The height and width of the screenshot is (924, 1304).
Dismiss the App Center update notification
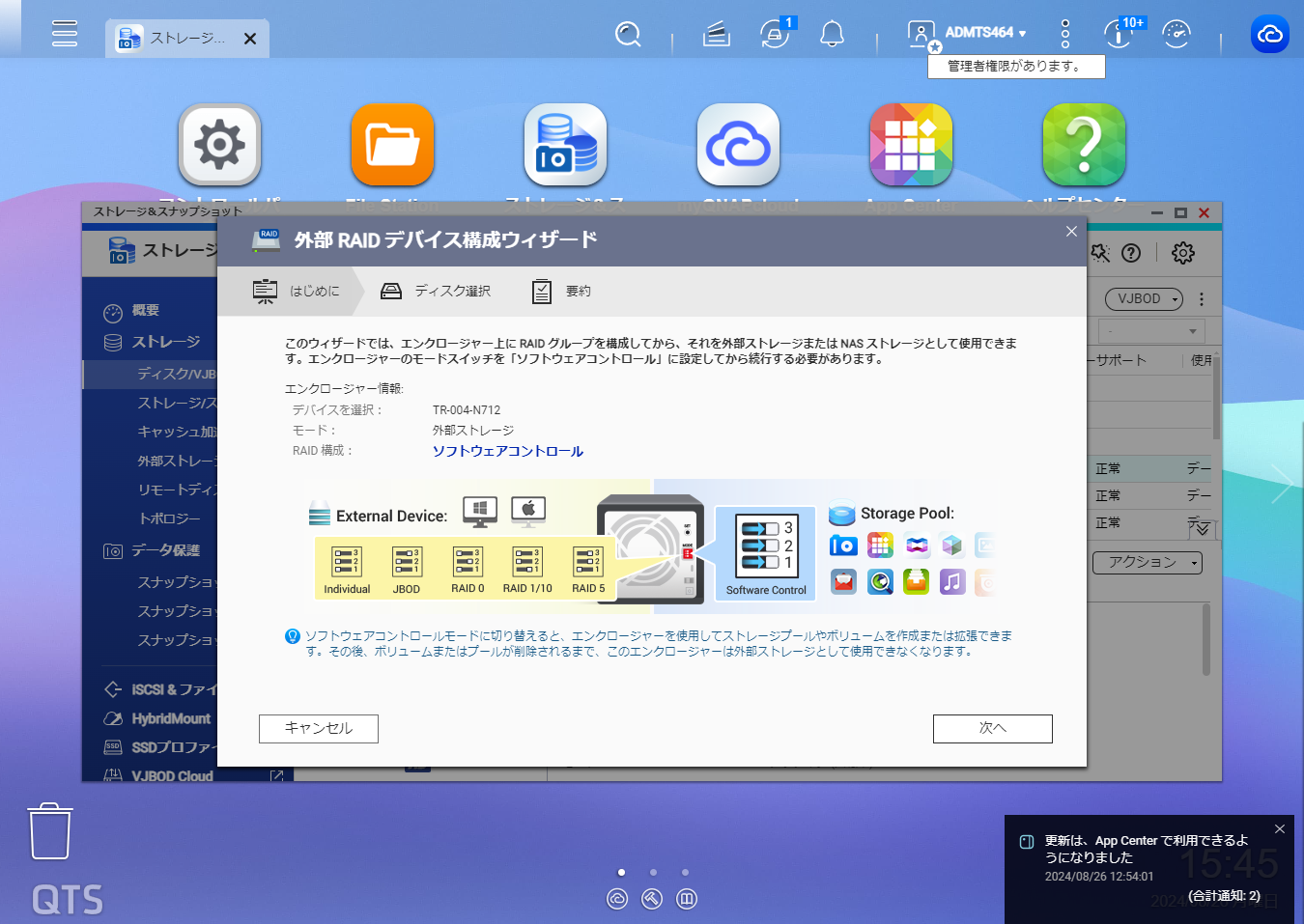coord(1280,828)
